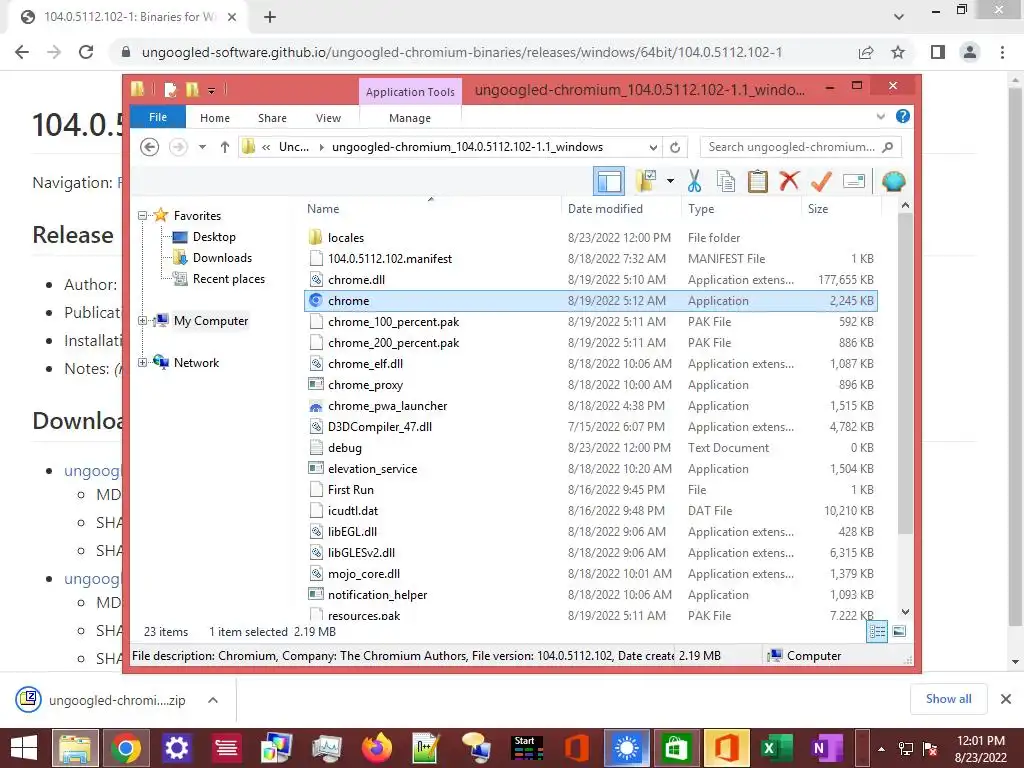Open download item options chevron
The image size is (1024, 768).
[x=213, y=700]
